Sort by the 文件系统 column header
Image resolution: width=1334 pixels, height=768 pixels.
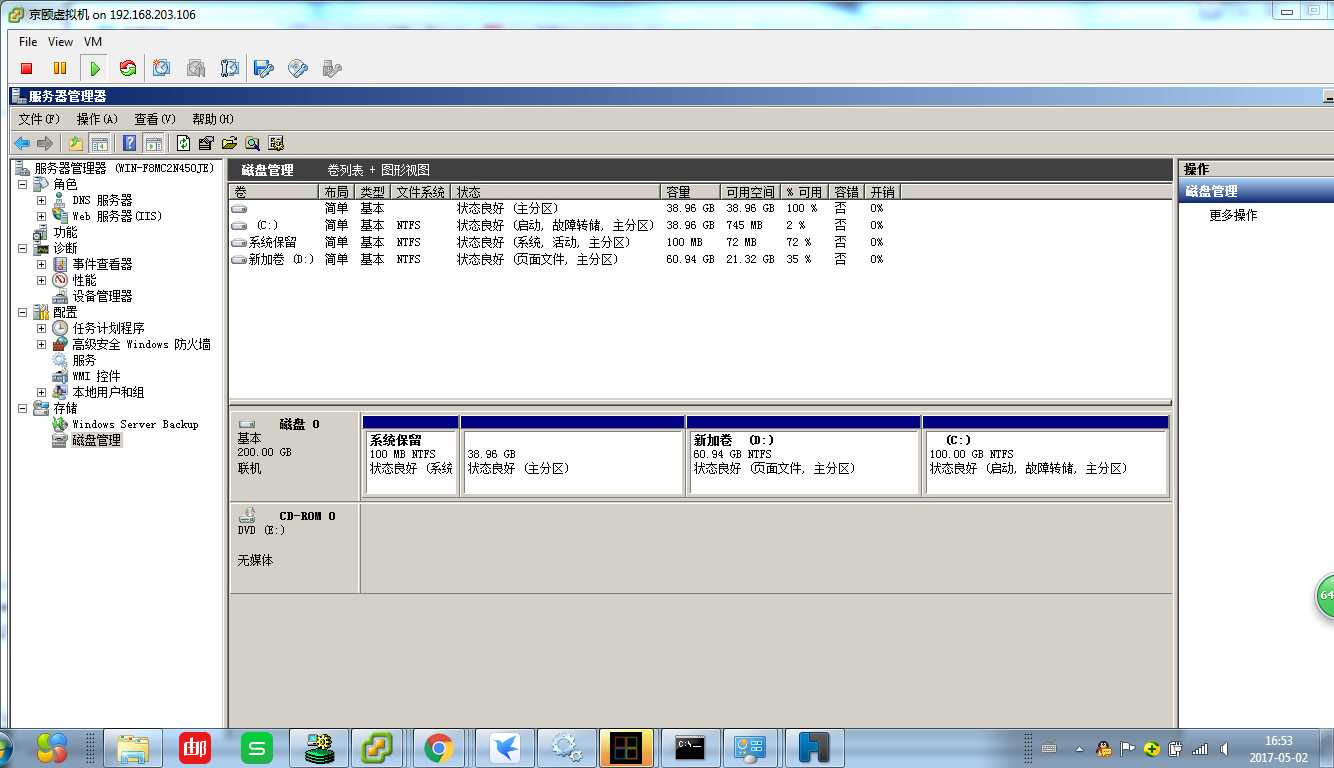(x=420, y=191)
